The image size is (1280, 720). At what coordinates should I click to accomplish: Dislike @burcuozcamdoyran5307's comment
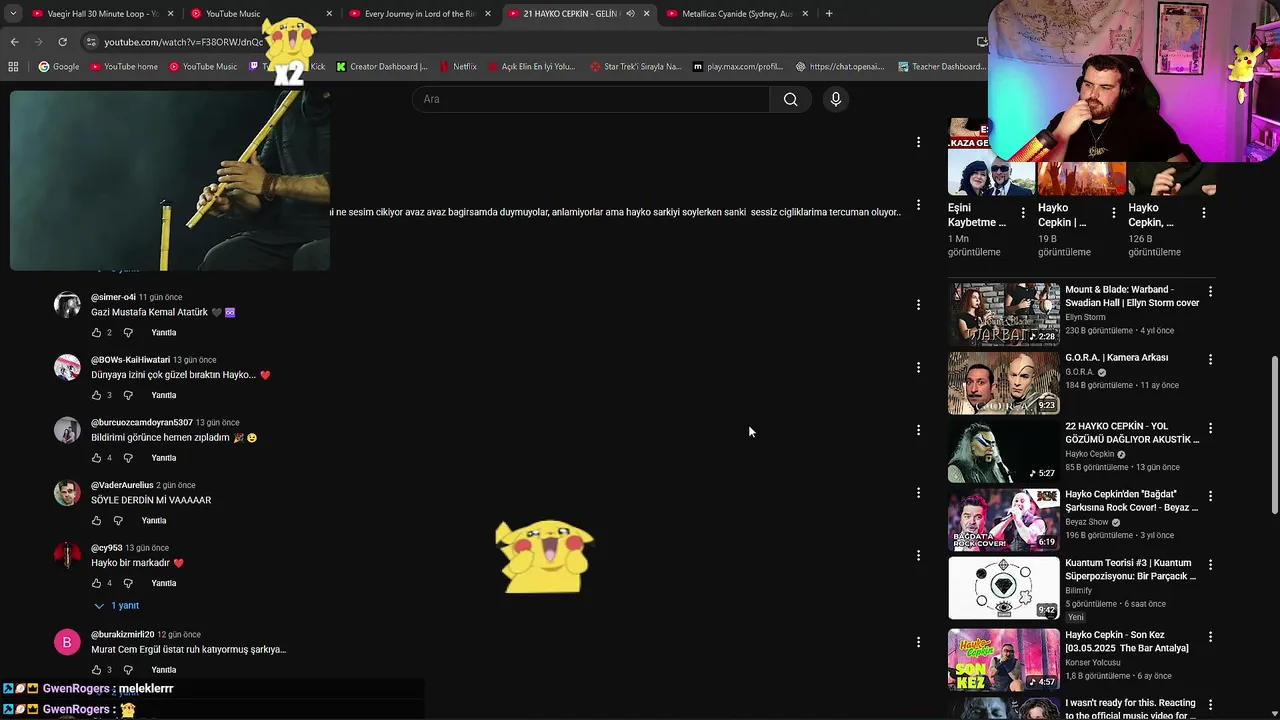tap(128, 458)
